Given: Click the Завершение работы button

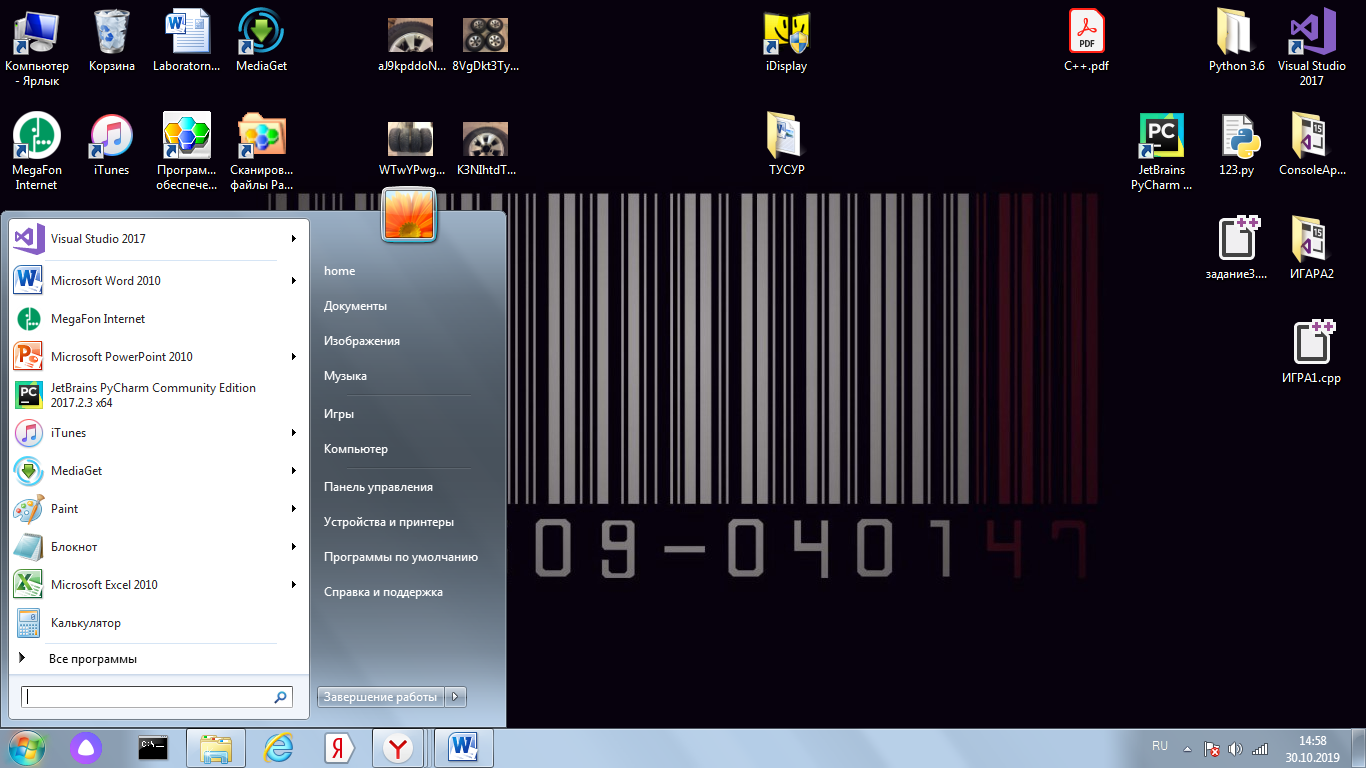Looking at the screenshot, I should tap(381, 697).
